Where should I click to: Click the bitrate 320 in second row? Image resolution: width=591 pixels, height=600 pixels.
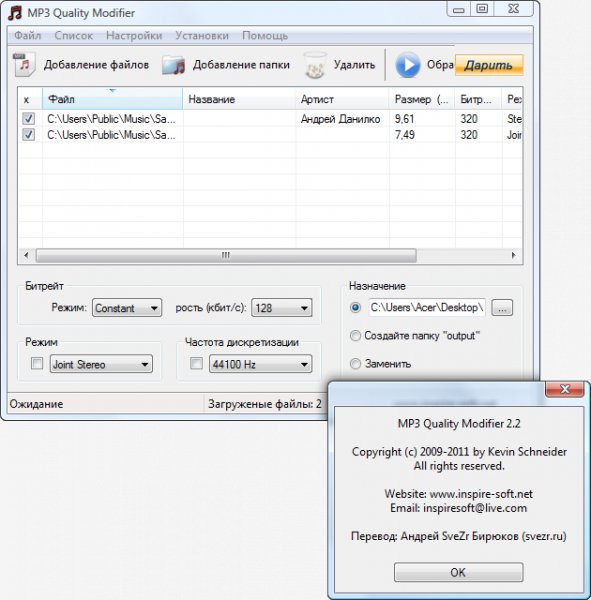[469, 135]
